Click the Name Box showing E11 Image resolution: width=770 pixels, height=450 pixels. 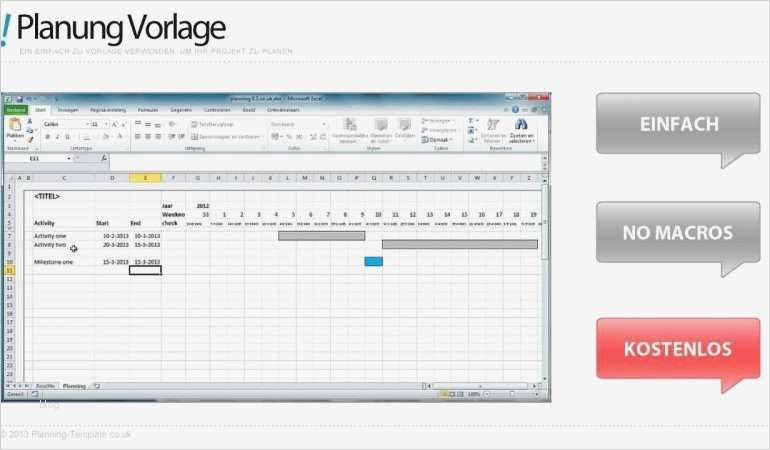click(35, 158)
